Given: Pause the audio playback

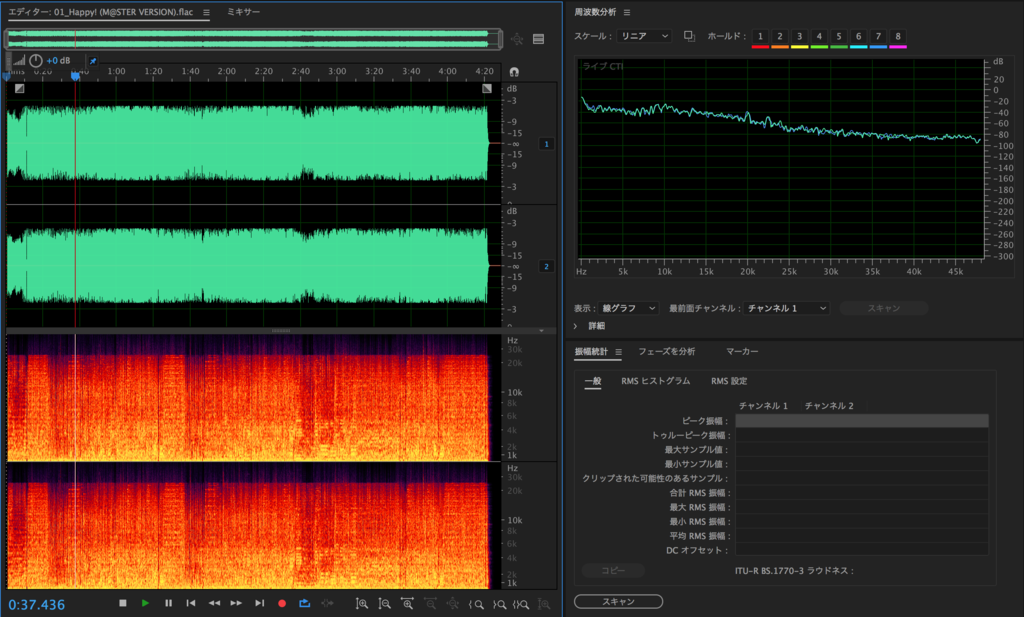Looking at the screenshot, I should tap(168, 603).
